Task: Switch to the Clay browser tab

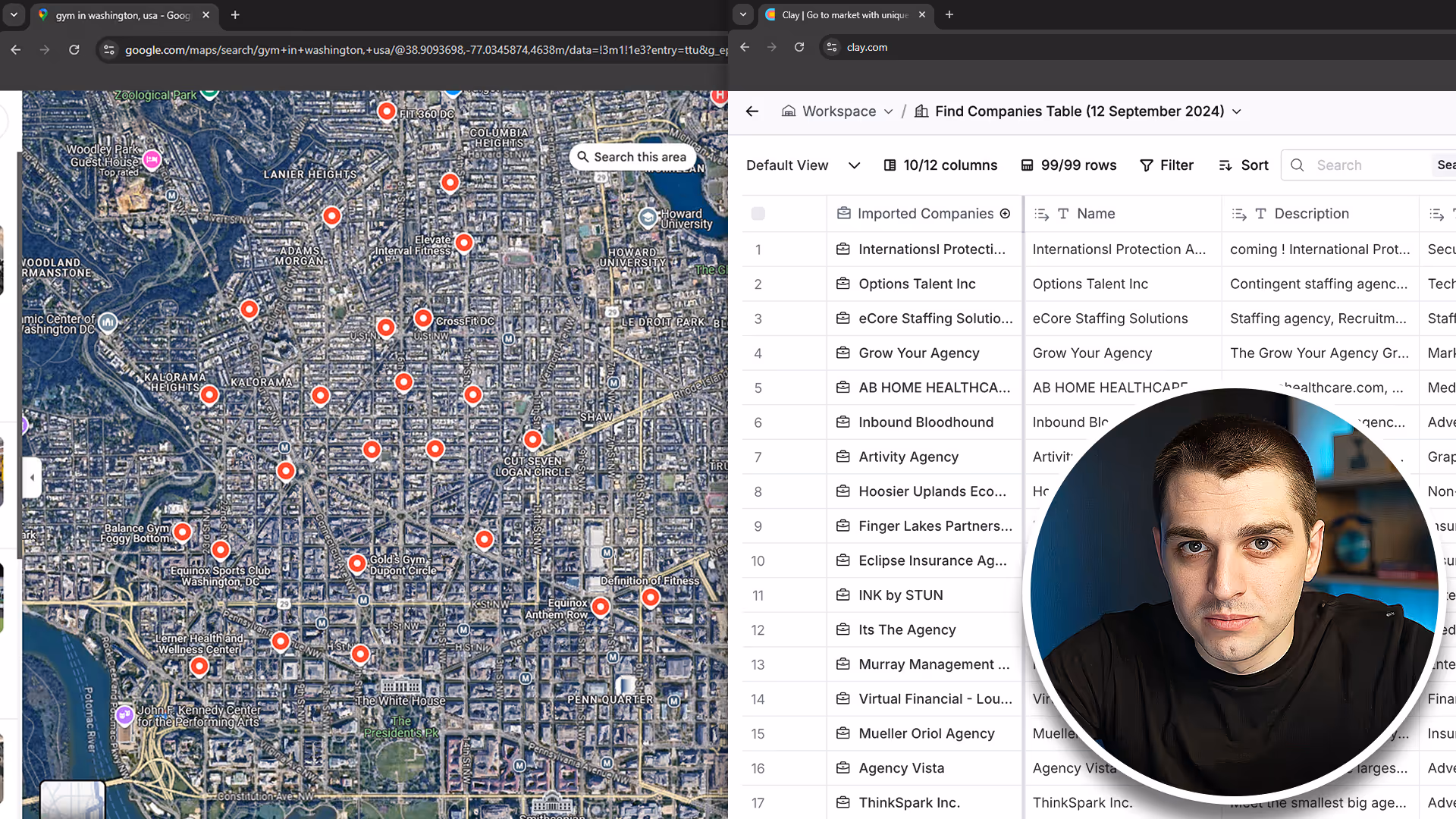Action: (x=844, y=14)
